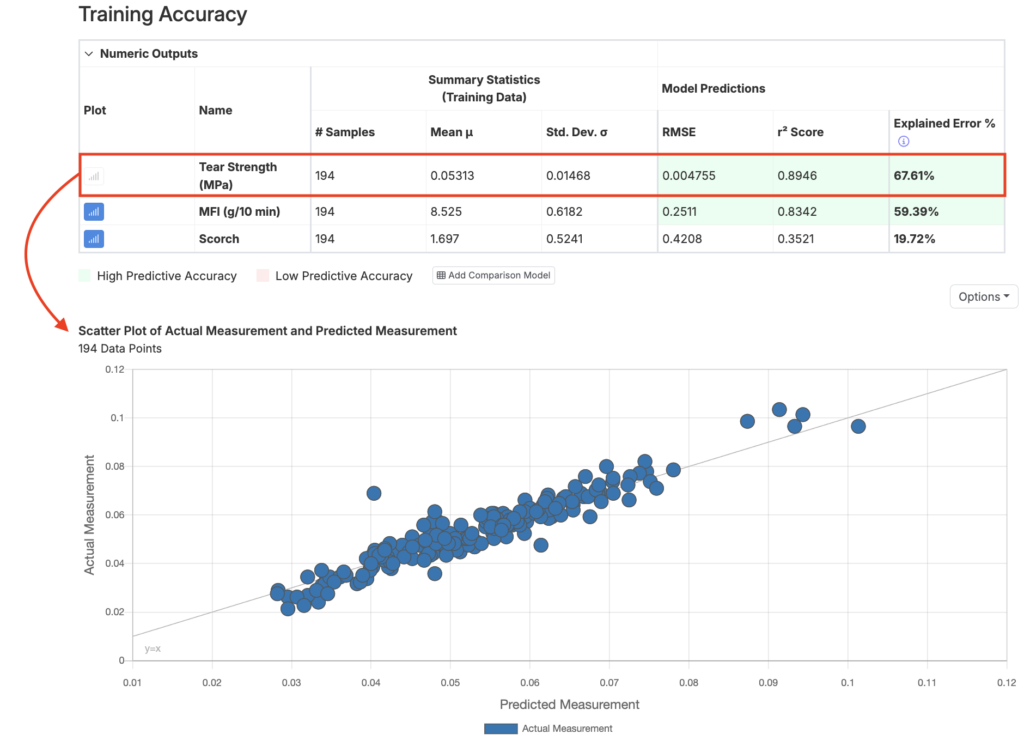Viewport: 1024px width, 740px height.
Task: Toggle the blue Actual Measurement legend swatch
Action: click(x=500, y=729)
